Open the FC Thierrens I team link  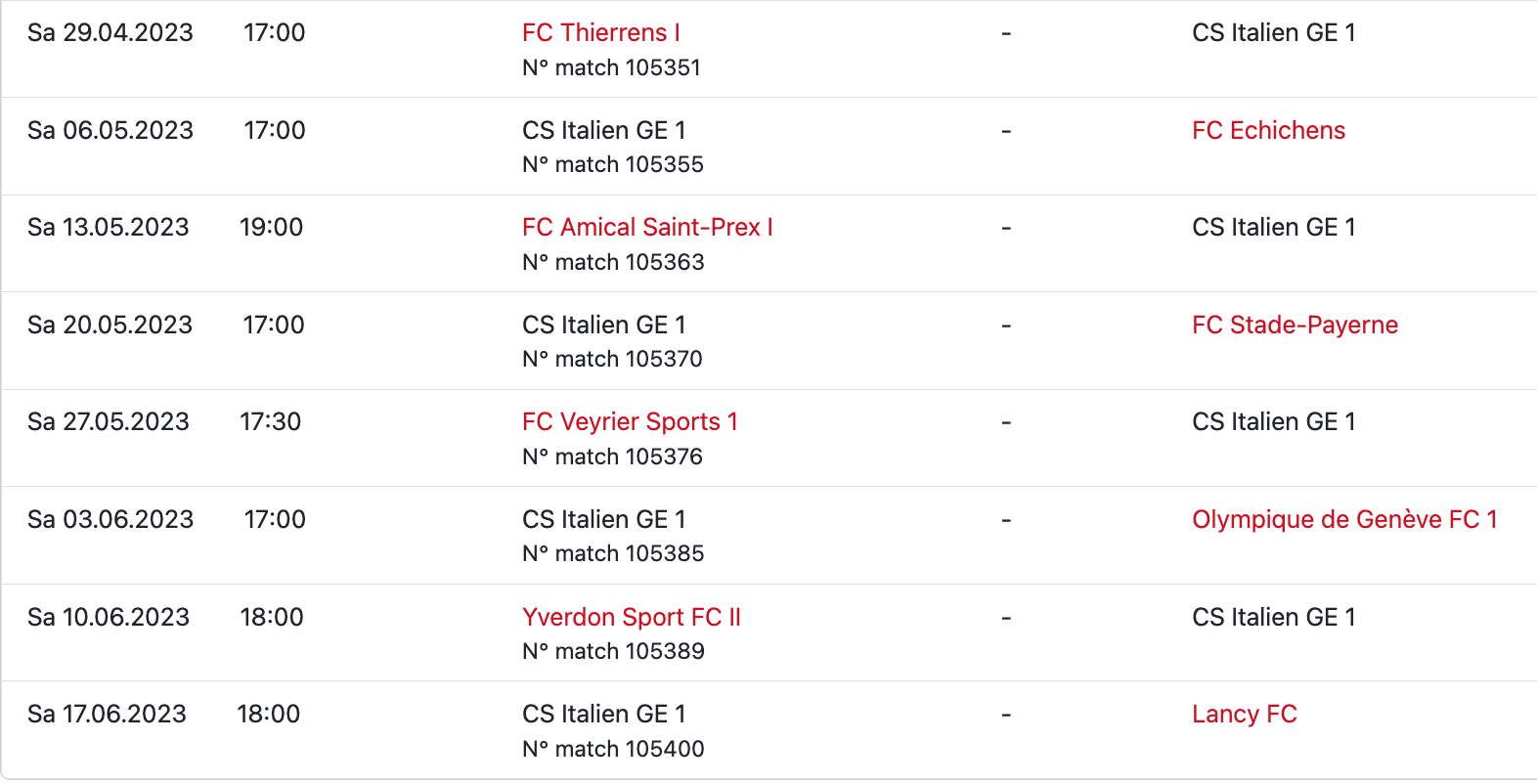[600, 33]
